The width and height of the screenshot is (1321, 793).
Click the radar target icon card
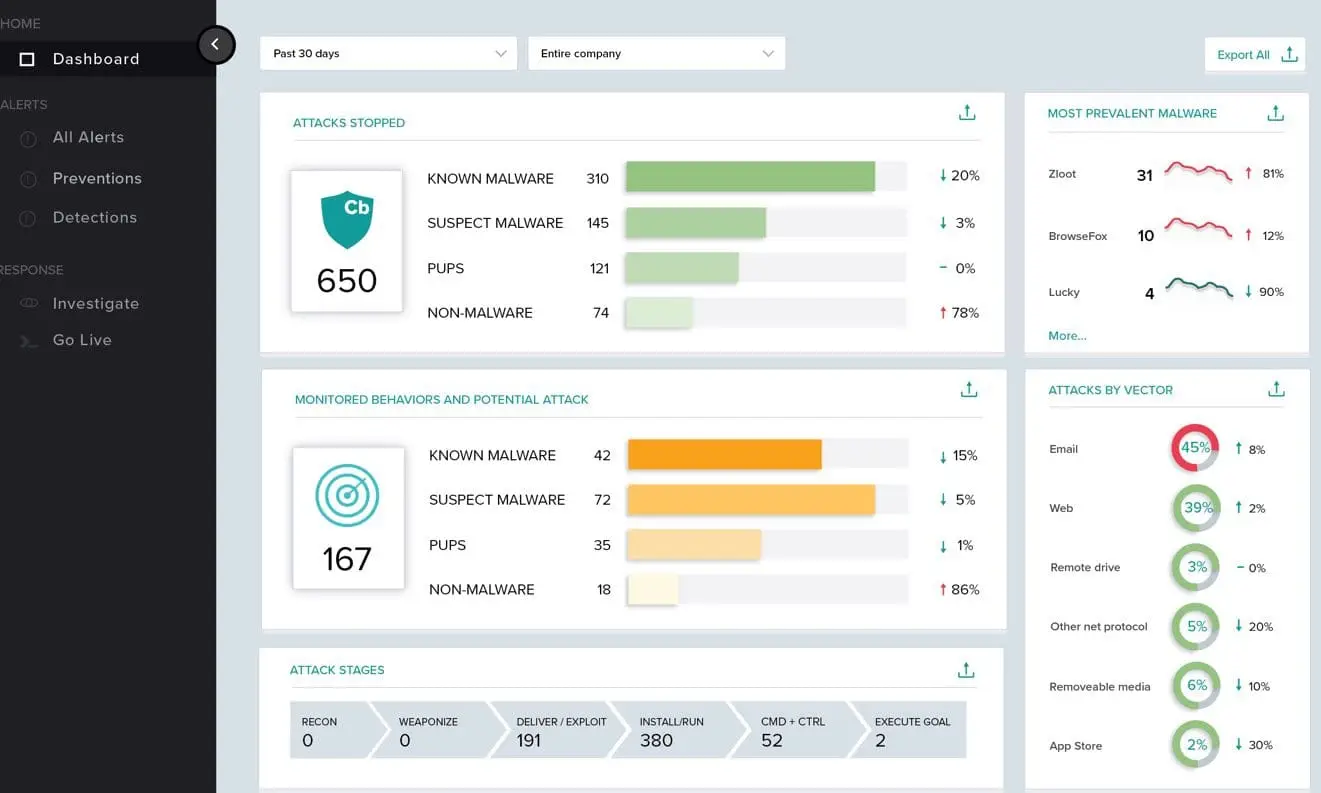tap(348, 518)
